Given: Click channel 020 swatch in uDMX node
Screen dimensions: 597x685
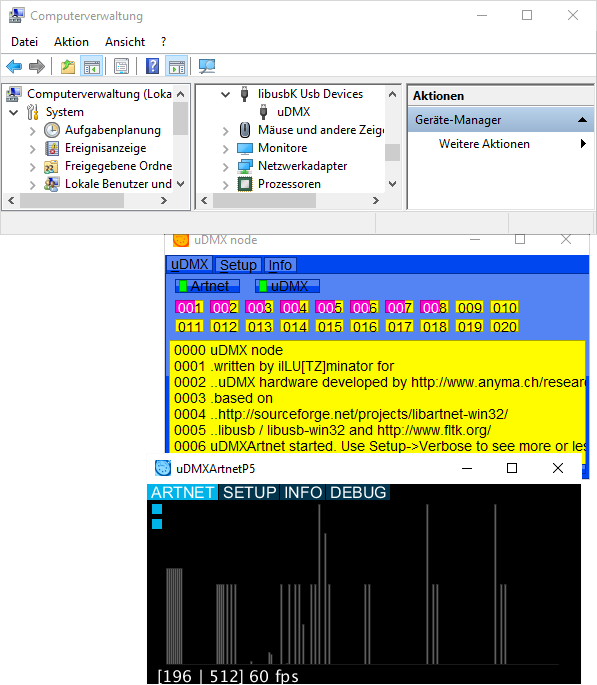Looking at the screenshot, I should pos(504,327).
